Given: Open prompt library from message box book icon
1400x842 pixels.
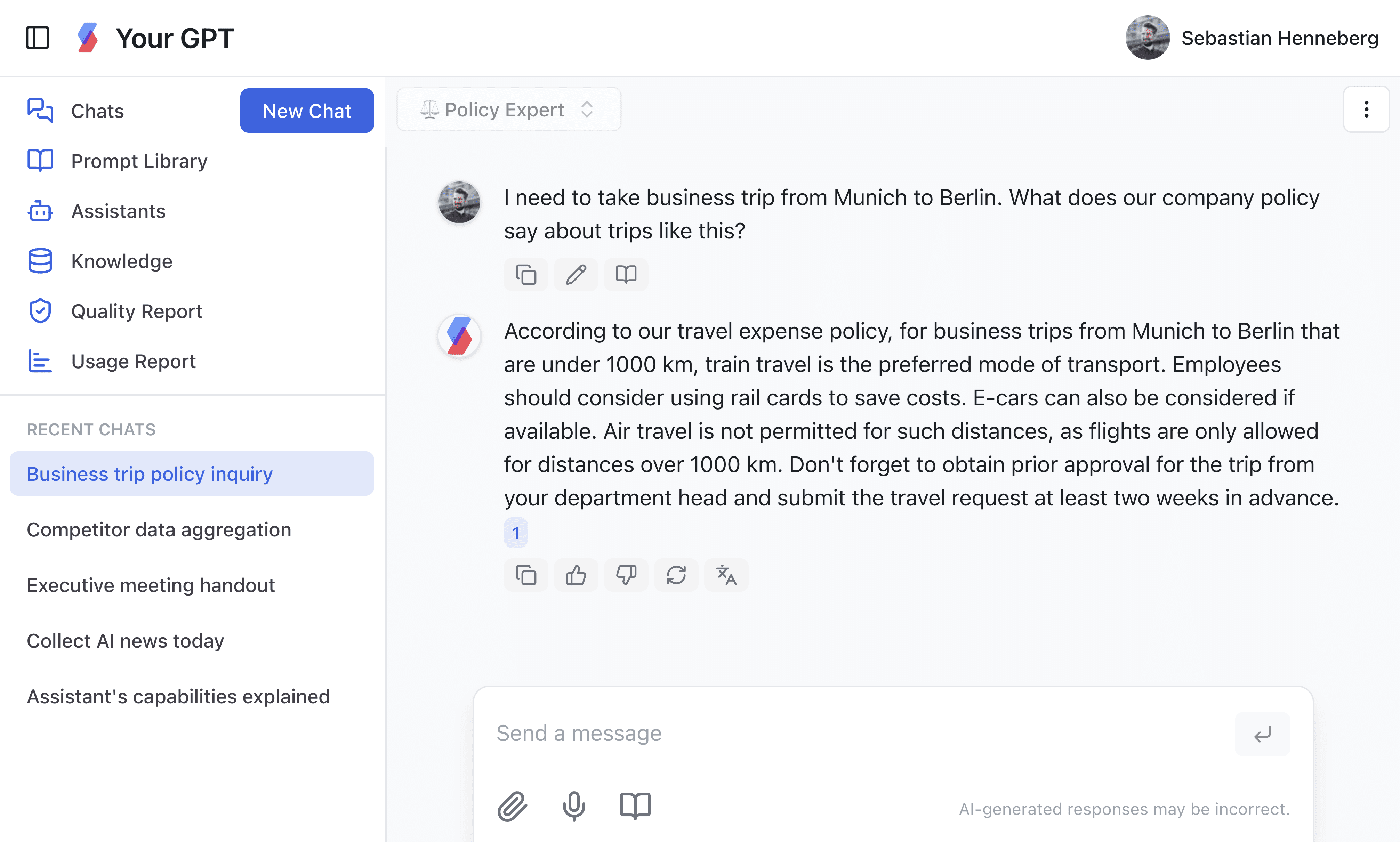Looking at the screenshot, I should click(x=635, y=806).
